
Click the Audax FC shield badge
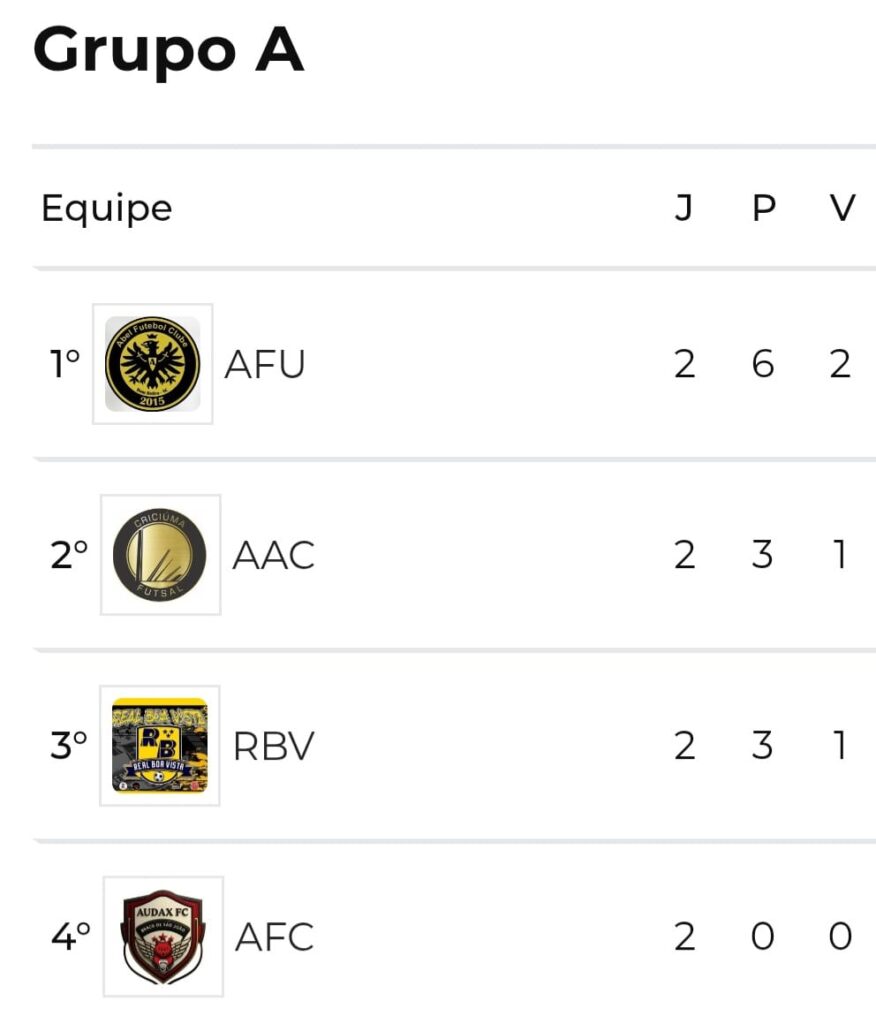pos(163,937)
